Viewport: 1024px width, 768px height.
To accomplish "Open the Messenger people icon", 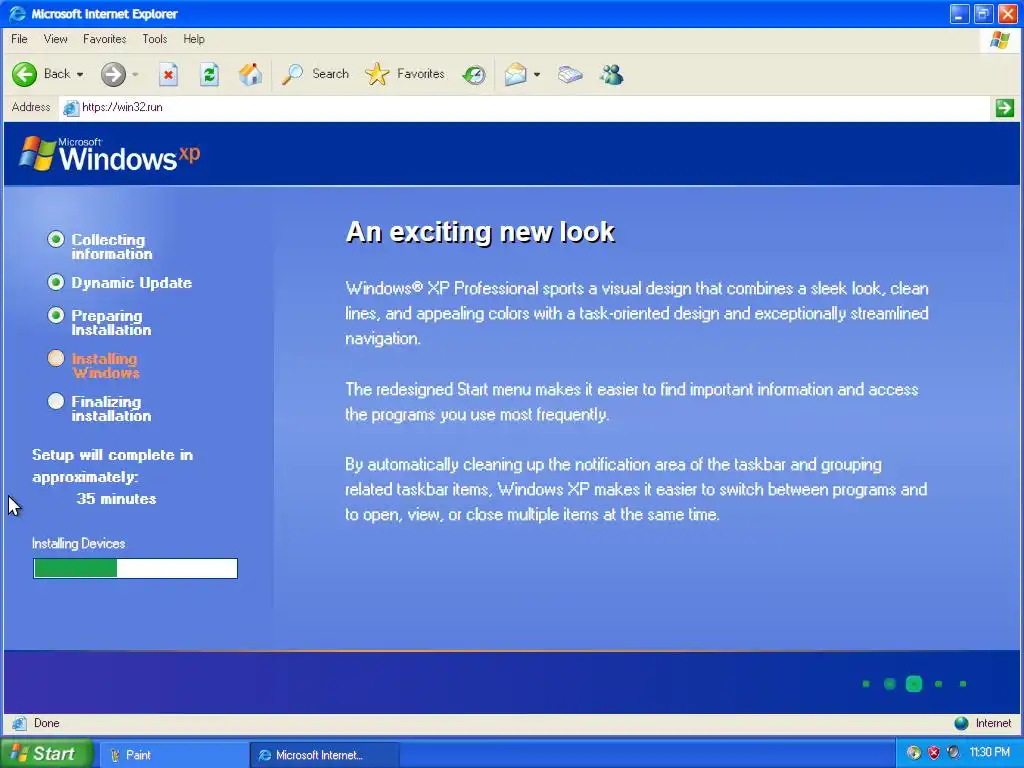I will [611, 74].
